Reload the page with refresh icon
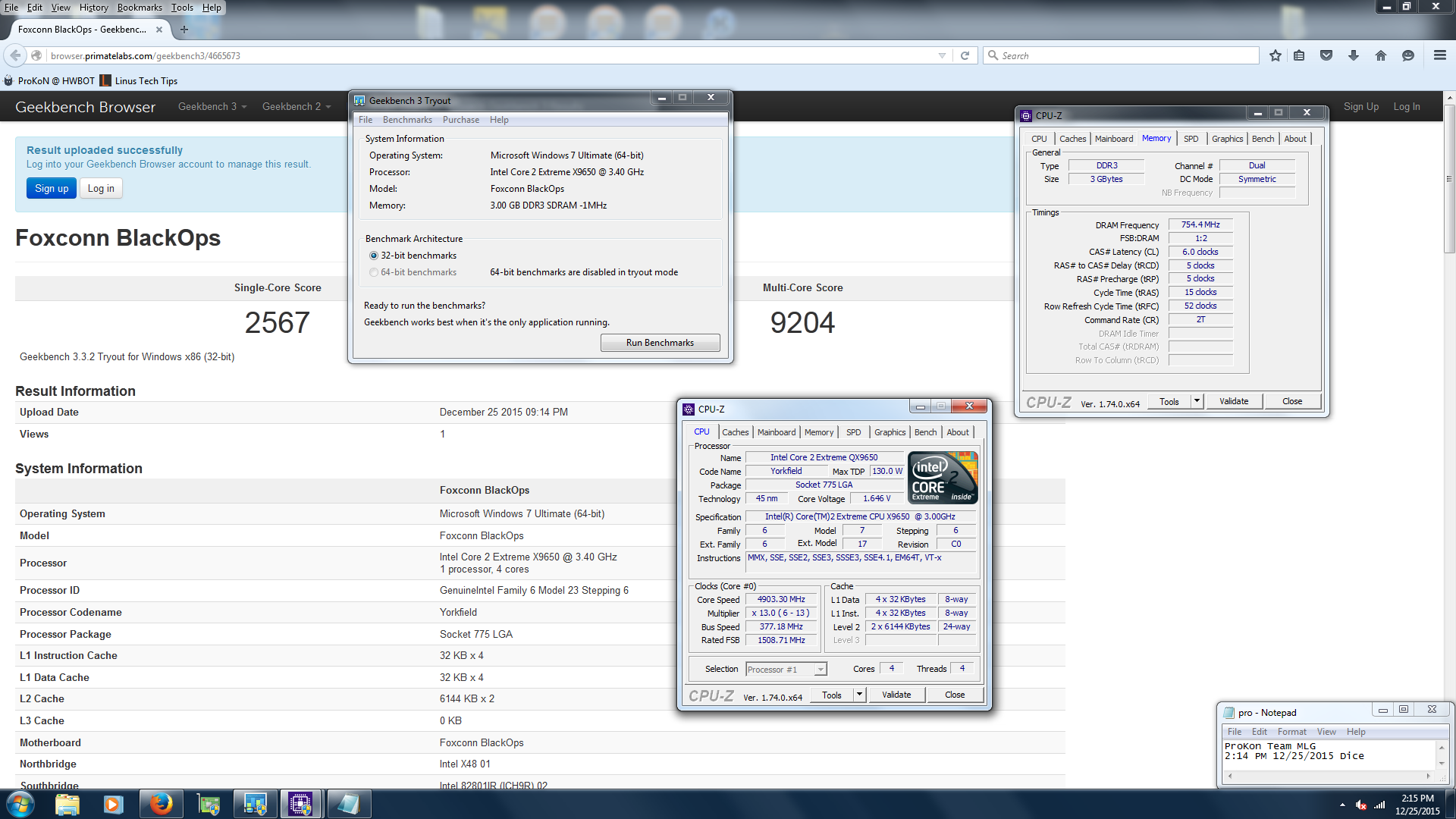This screenshot has height=819, width=1456. (965, 55)
